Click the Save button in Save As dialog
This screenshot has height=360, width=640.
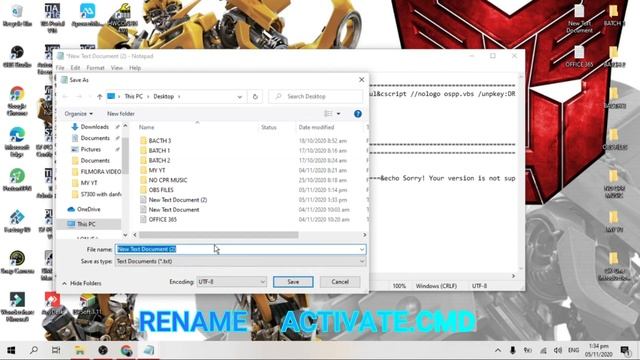(293, 282)
